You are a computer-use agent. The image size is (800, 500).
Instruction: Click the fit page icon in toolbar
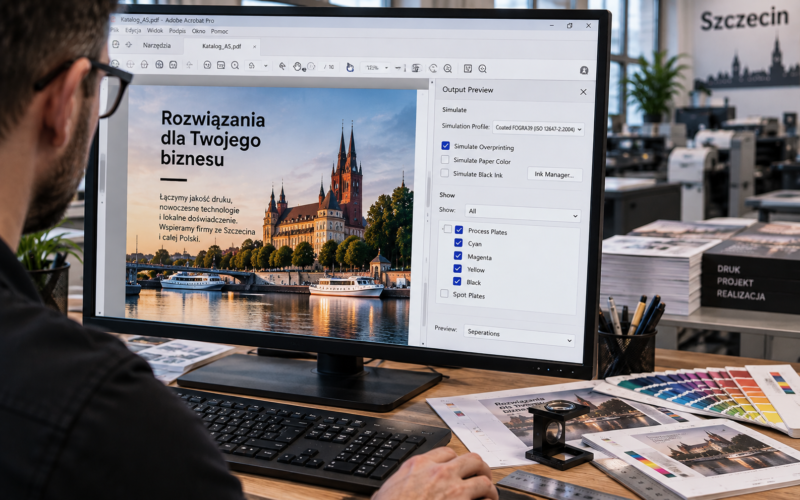(416, 68)
